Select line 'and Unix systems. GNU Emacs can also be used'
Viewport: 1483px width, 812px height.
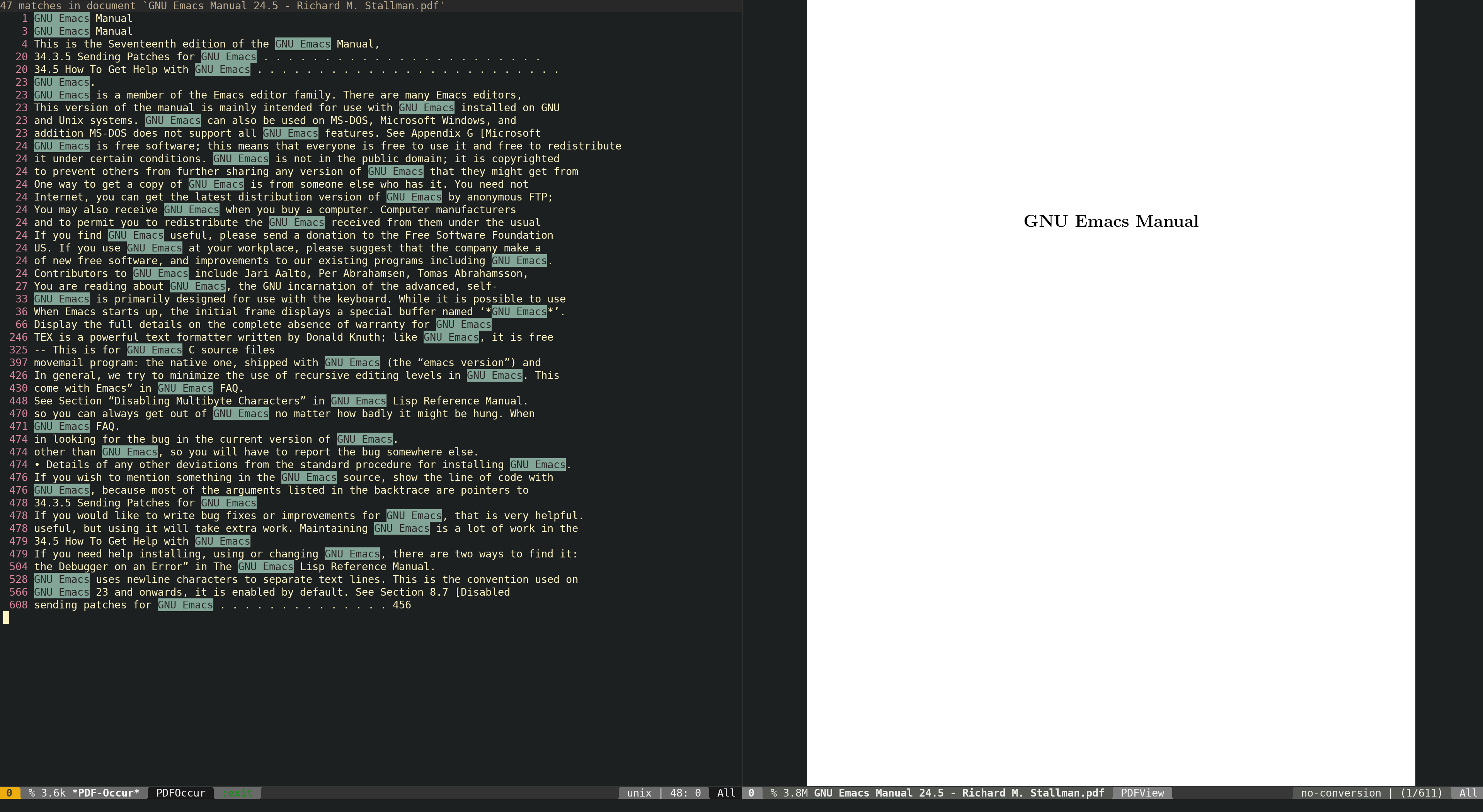[x=275, y=120]
